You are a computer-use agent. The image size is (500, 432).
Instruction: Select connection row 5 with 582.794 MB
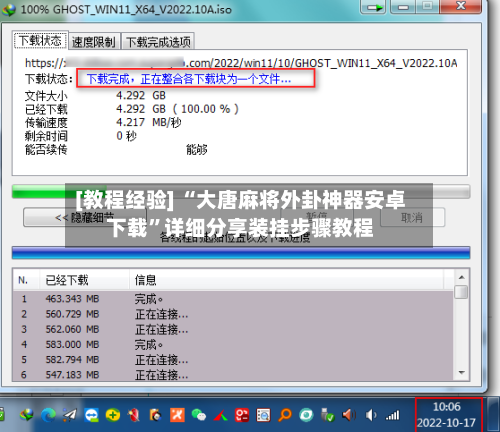click(233, 360)
